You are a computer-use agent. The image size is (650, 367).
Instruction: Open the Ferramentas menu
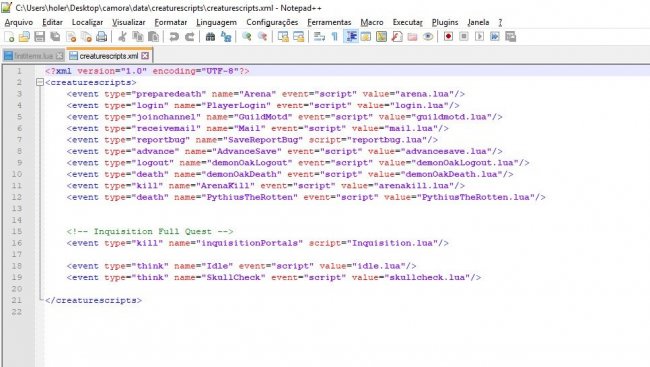point(329,22)
